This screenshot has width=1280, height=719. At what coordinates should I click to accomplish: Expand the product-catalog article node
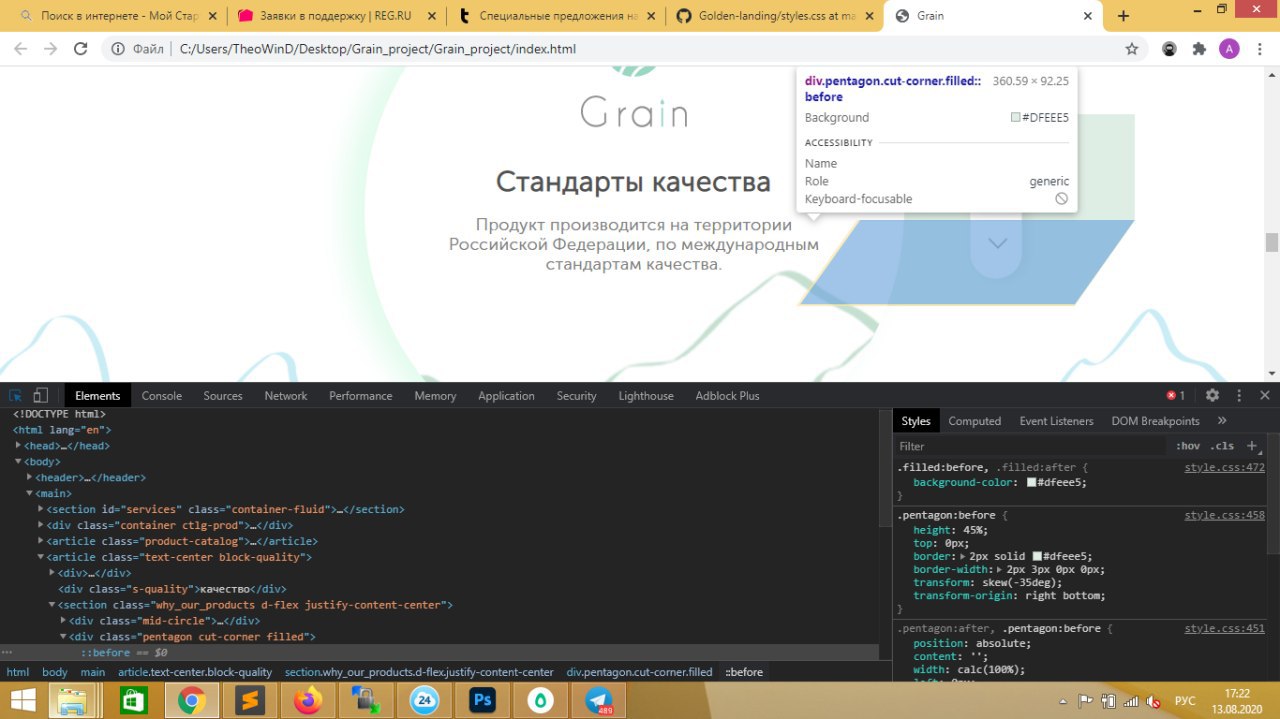[x=40, y=541]
